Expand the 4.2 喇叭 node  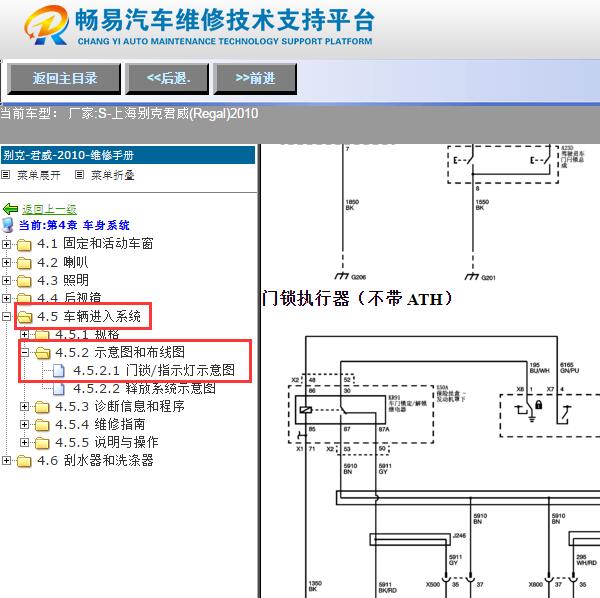pos(6,262)
